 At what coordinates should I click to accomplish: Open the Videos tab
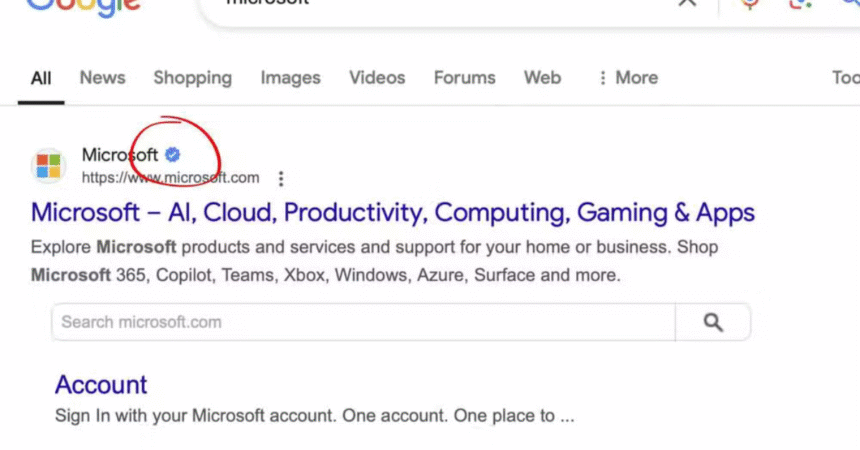click(x=377, y=77)
